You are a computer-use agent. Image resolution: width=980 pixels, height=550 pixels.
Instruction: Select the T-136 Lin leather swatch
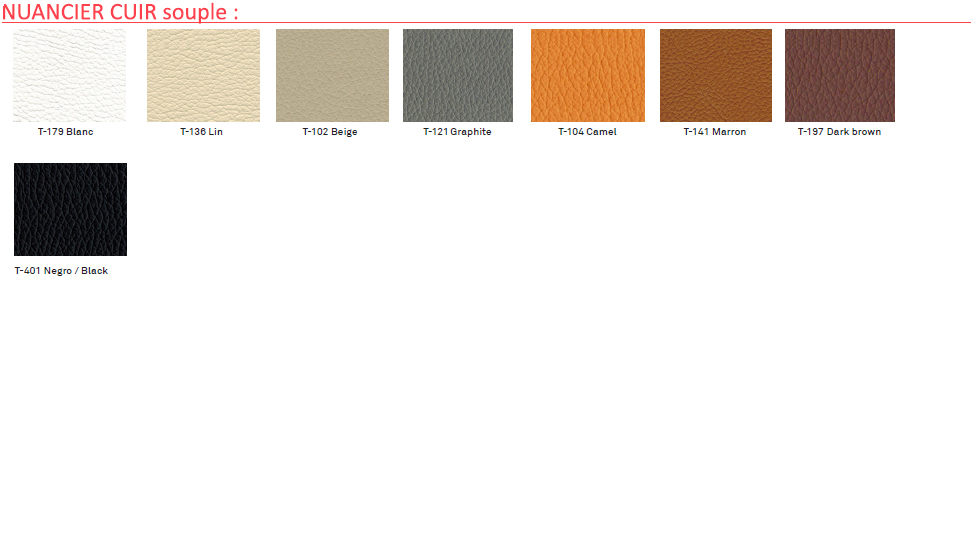tap(203, 75)
